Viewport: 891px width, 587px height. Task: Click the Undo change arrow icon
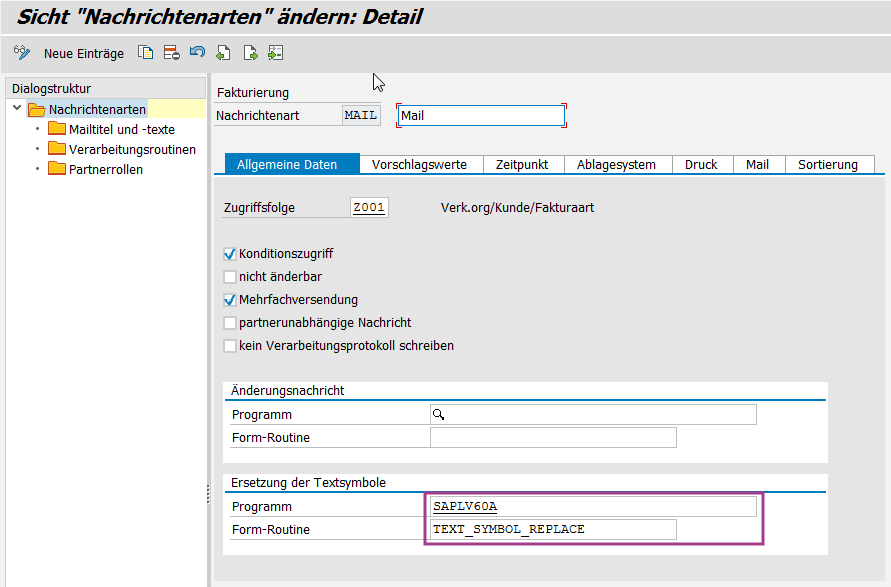click(197, 53)
